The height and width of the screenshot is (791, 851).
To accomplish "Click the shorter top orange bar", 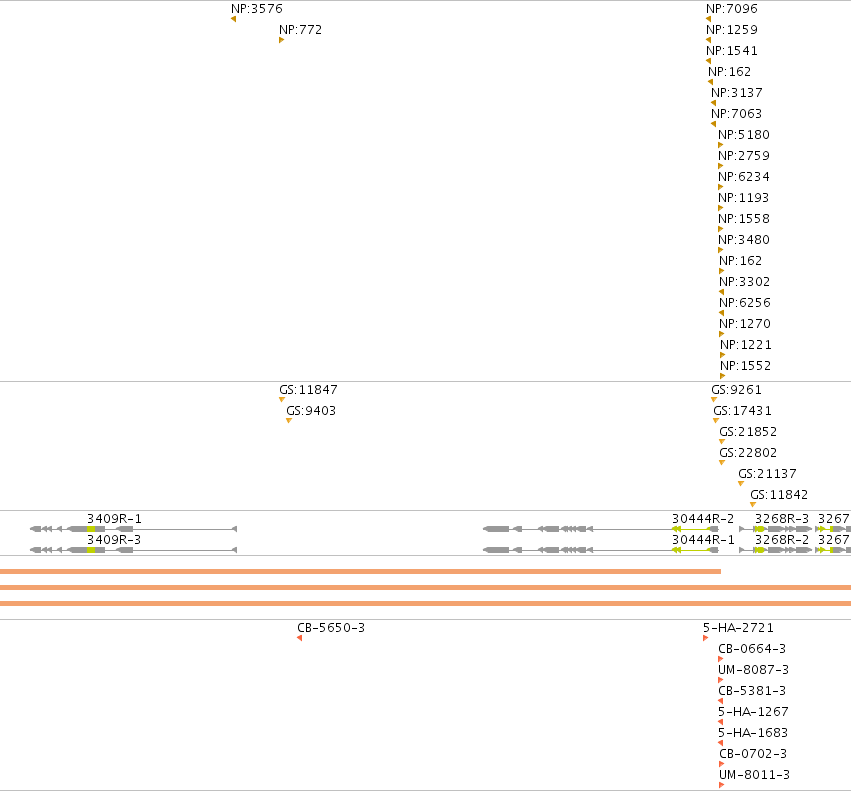I will (x=360, y=571).
